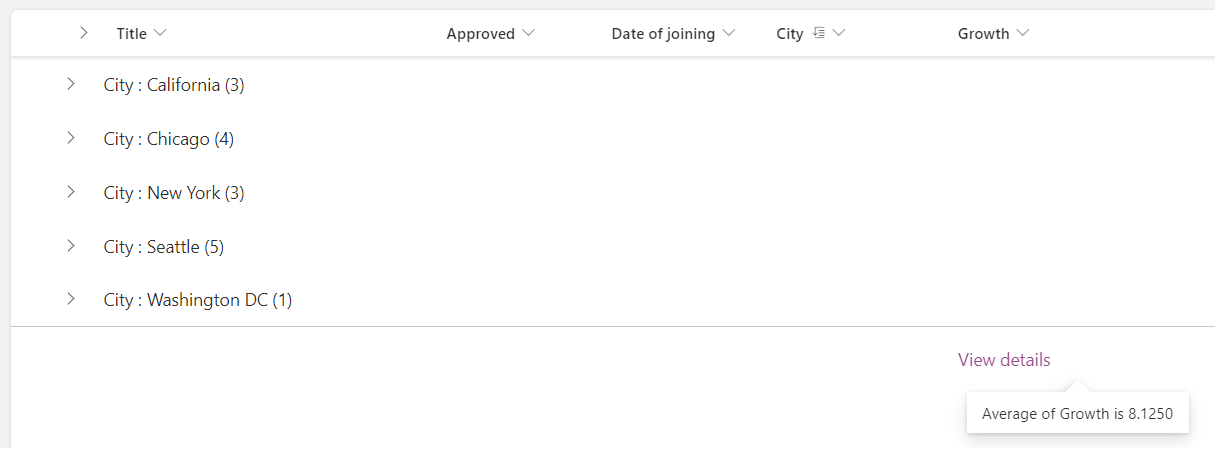This screenshot has width=1215, height=449.
Task: Click the Approved column header label
Action: click(480, 34)
